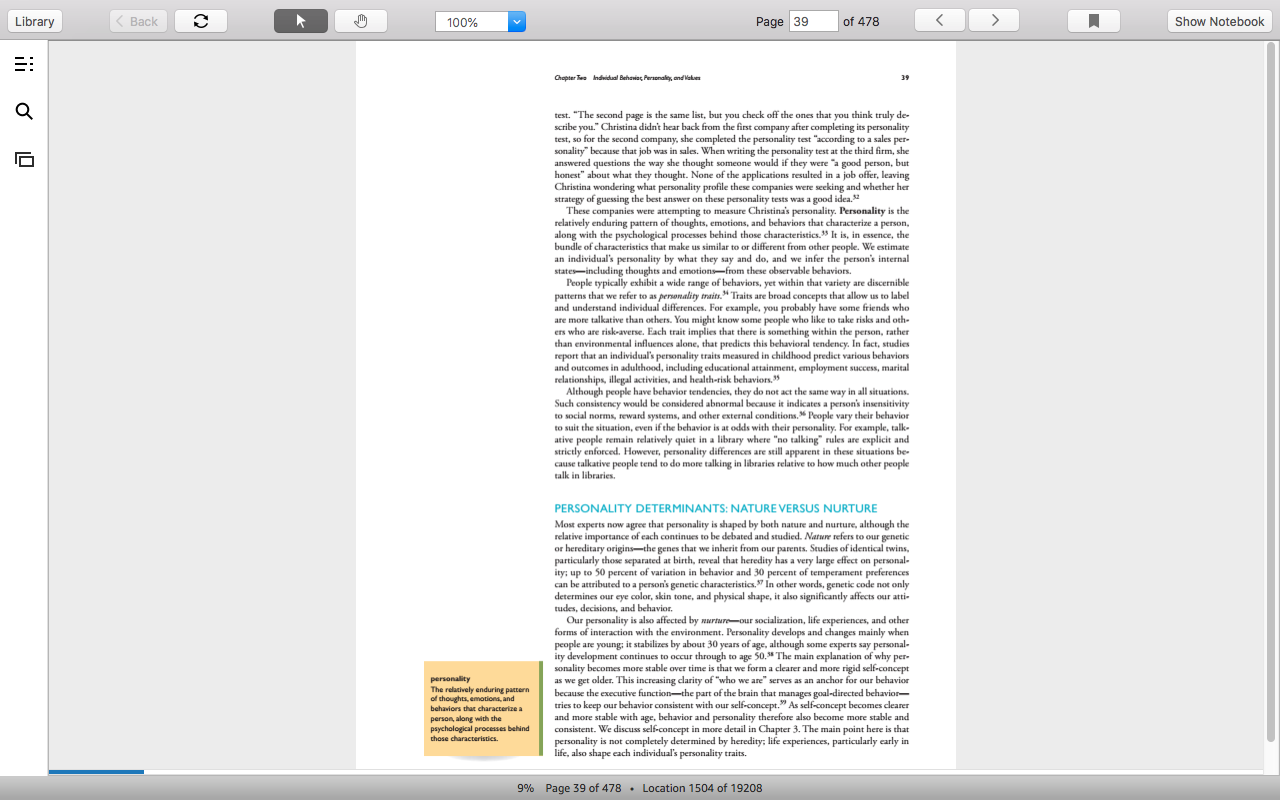
Task: Click the italic 'personality traits' phrase
Action: pyautogui.click(x=689, y=296)
